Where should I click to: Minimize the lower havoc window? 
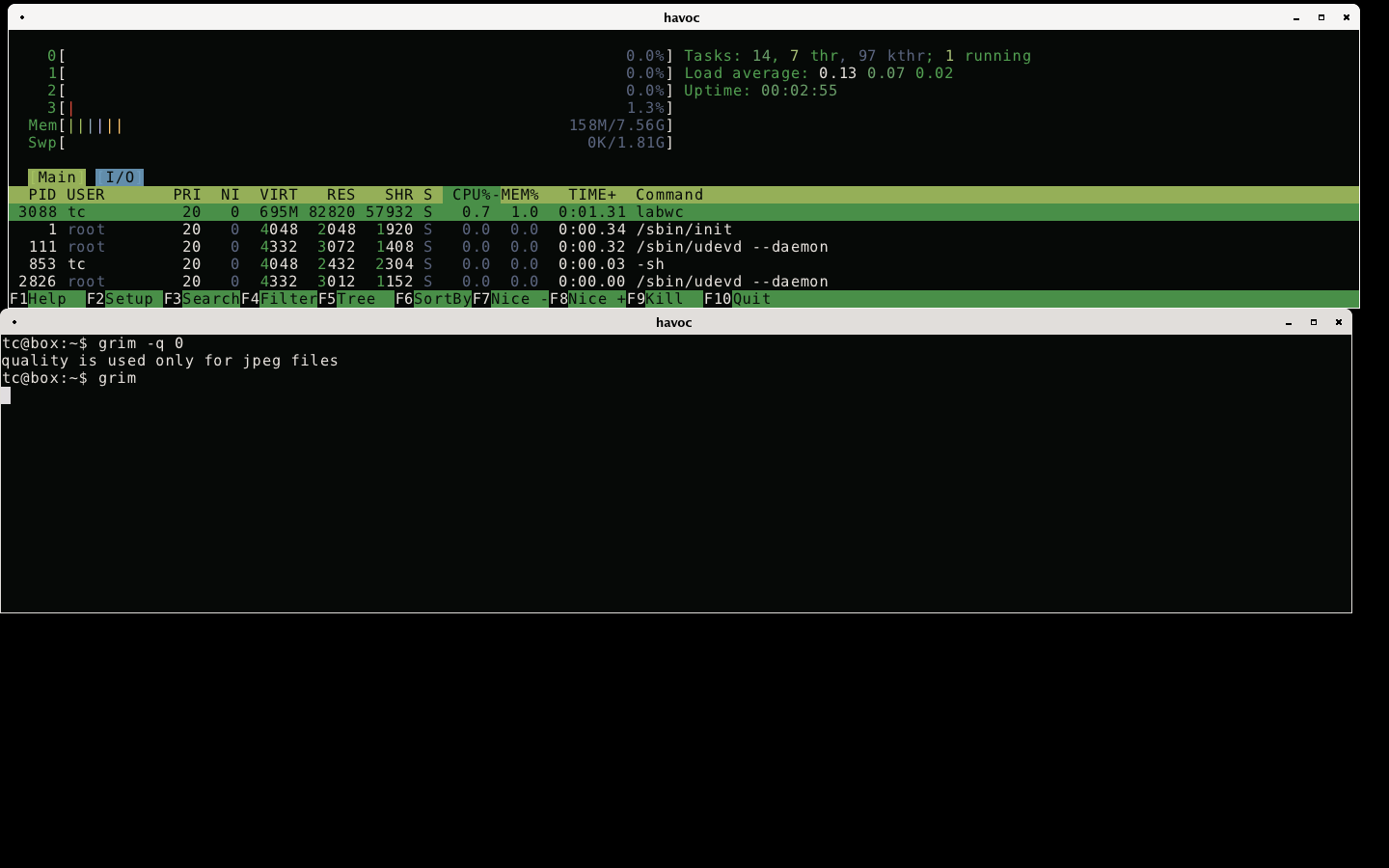click(1289, 322)
